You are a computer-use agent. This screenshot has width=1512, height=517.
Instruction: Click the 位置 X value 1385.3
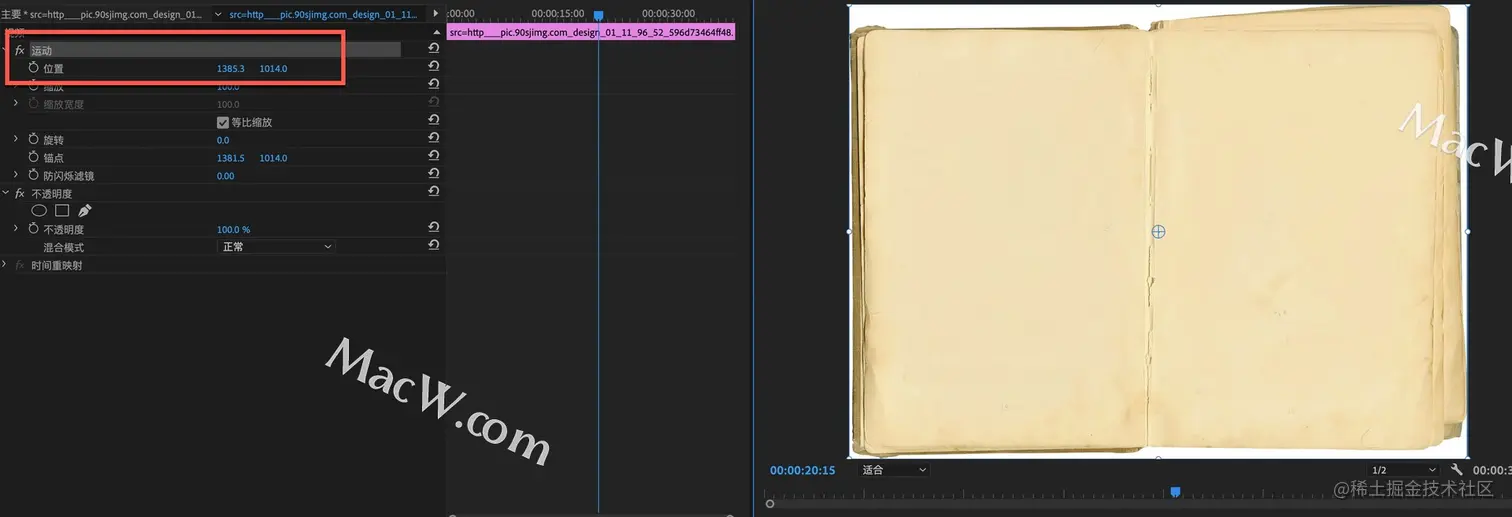point(231,68)
